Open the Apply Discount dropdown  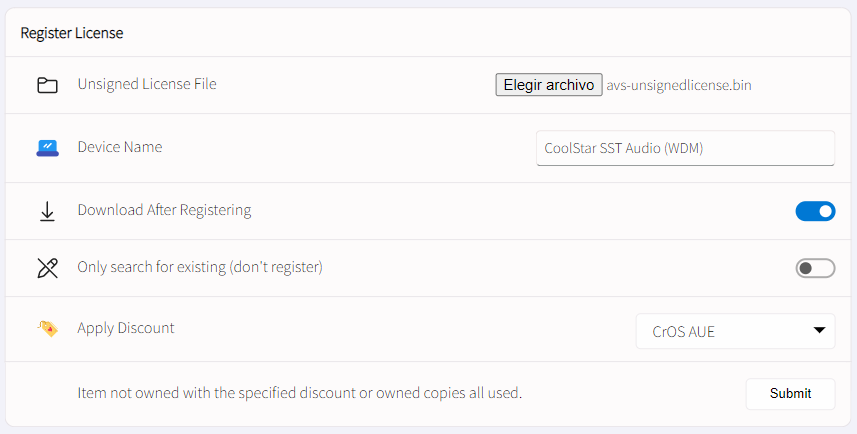[x=735, y=331]
